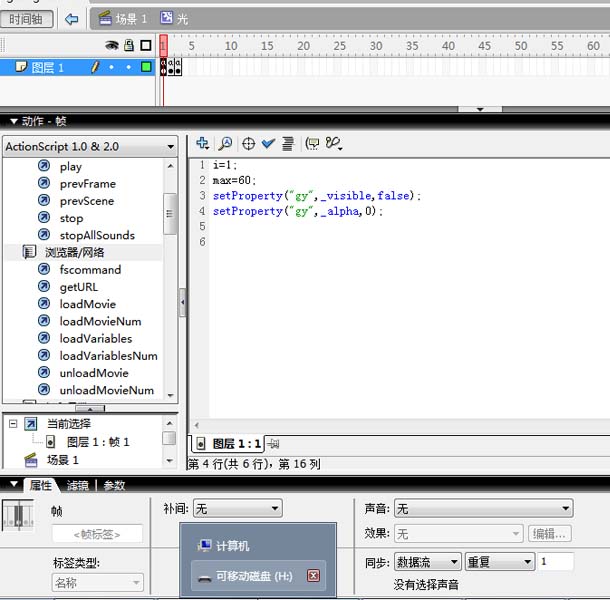Click the repeat count field showing 1
This screenshot has width=610, height=600.
pyautogui.click(x=555, y=562)
